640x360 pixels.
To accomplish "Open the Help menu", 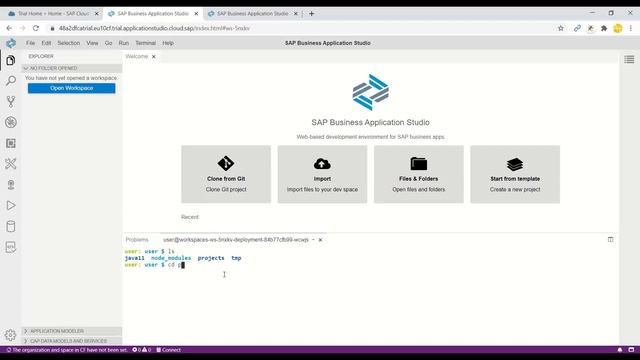I will coord(168,43).
